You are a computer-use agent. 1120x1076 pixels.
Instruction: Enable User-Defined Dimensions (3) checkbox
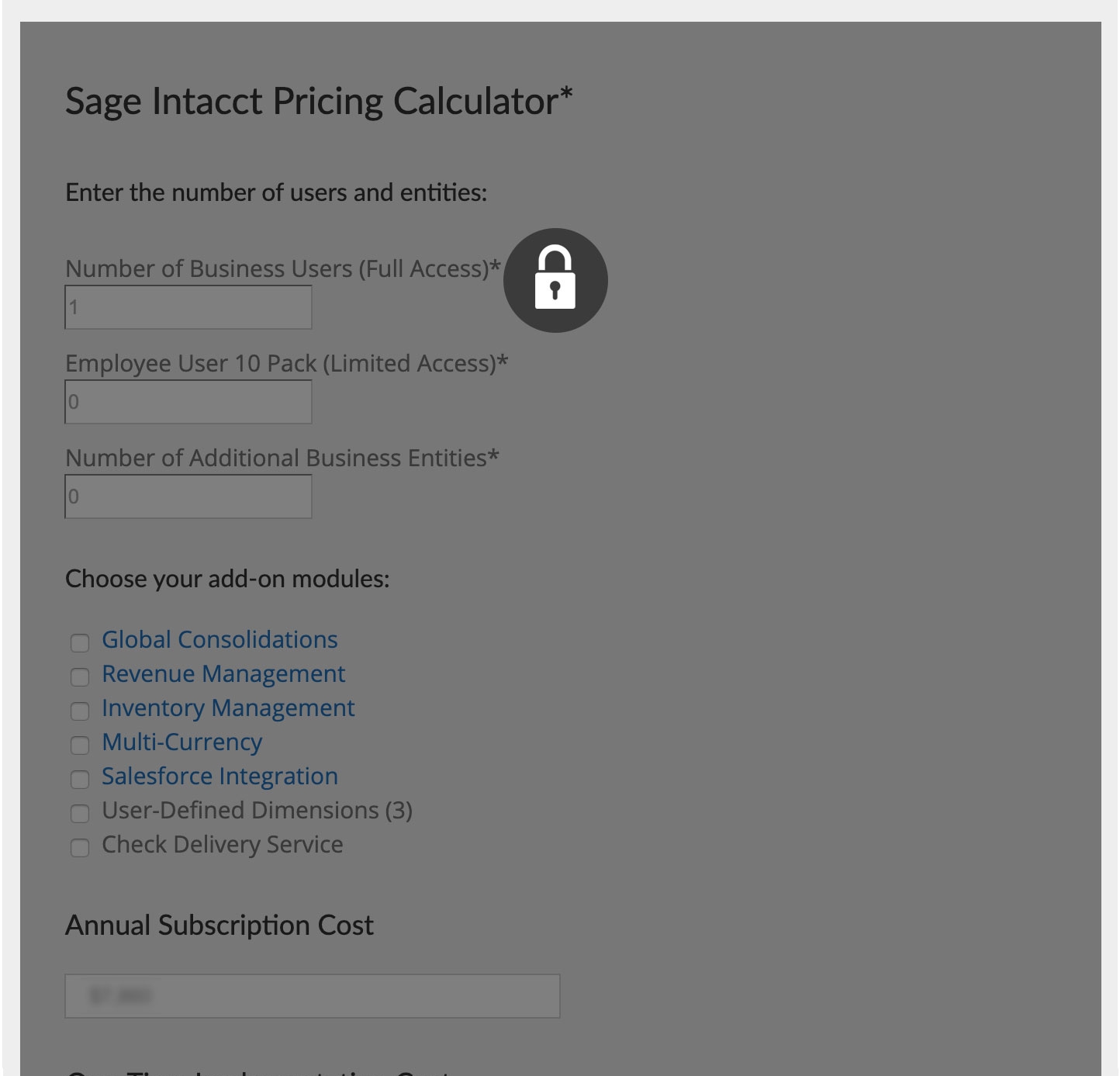[x=80, y=813]
